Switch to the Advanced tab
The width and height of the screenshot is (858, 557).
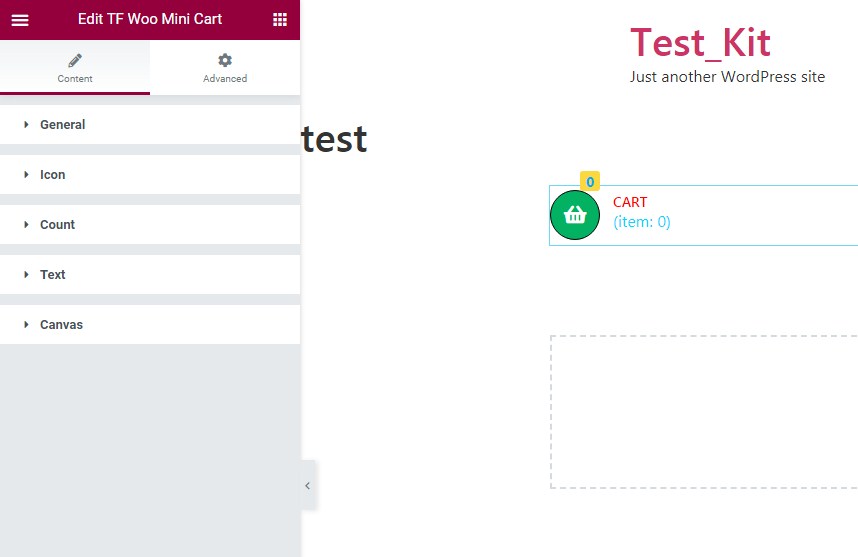pyautogui.click(x=225, y=67)
